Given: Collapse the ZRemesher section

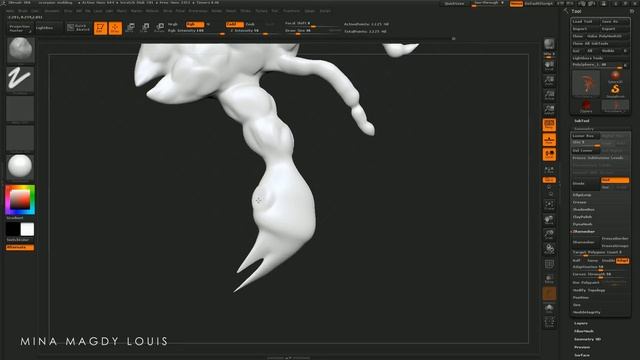Looking at the screenshot, I should pyautogui.click(x=584, y=231).
